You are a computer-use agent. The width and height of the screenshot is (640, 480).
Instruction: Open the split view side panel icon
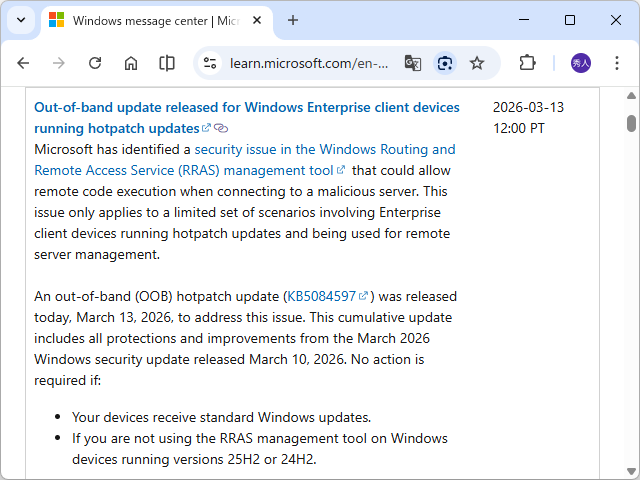click(167, 63)
